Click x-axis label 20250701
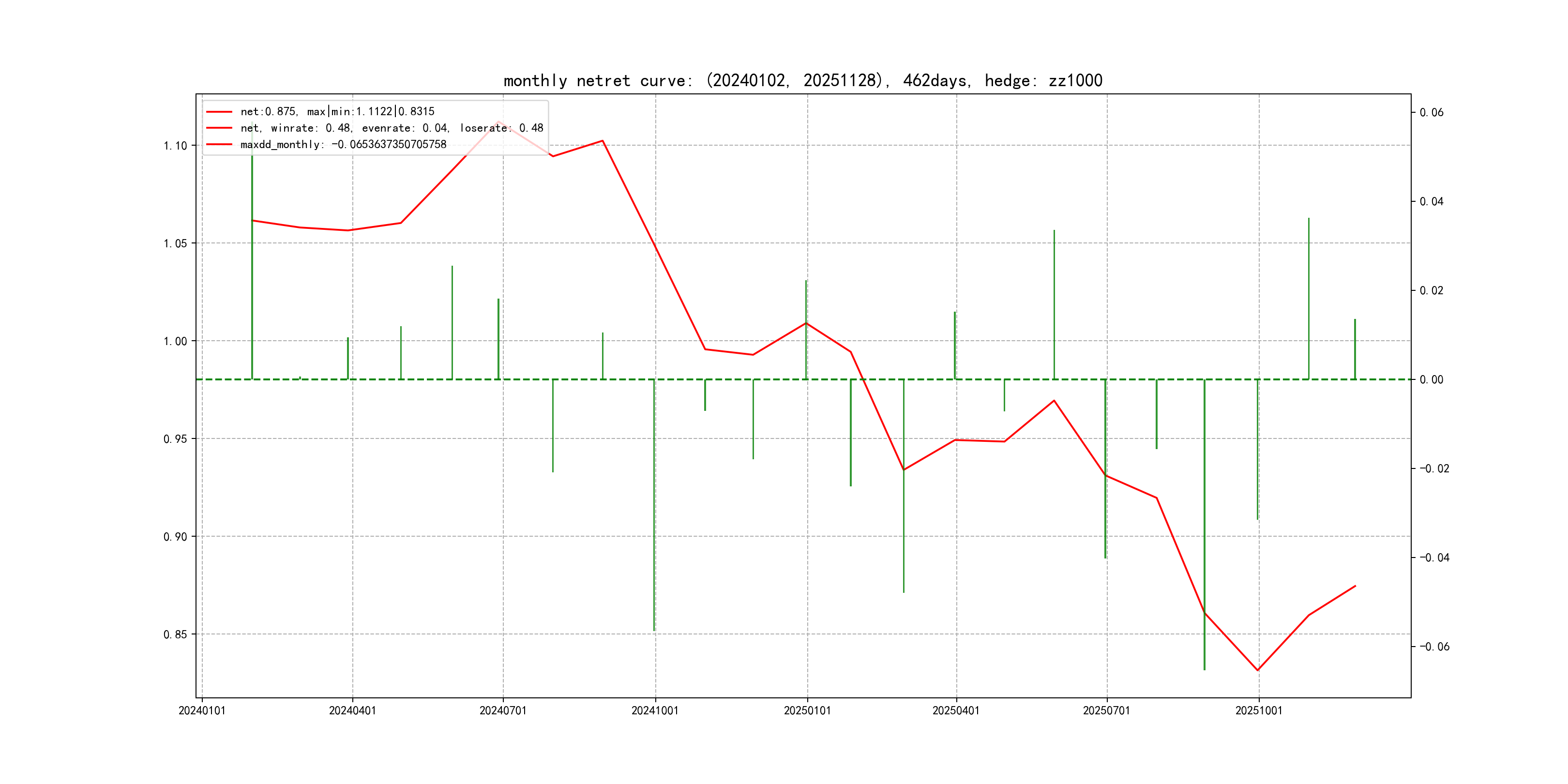 (x=1107, y=710)
